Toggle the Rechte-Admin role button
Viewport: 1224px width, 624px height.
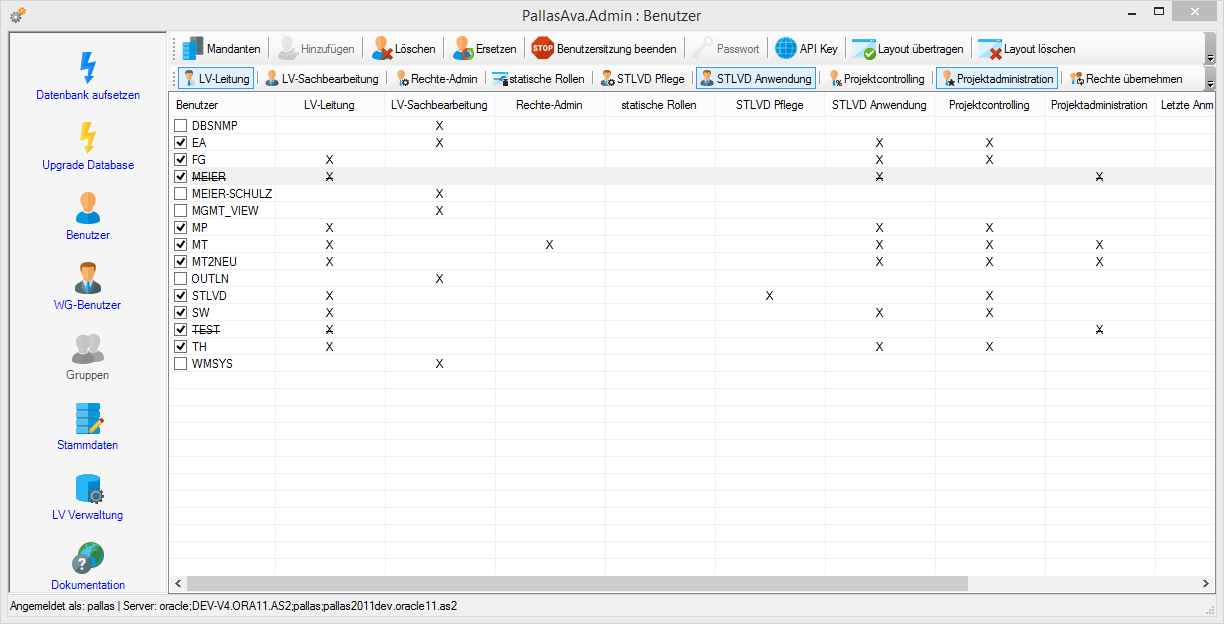(437, 78)
